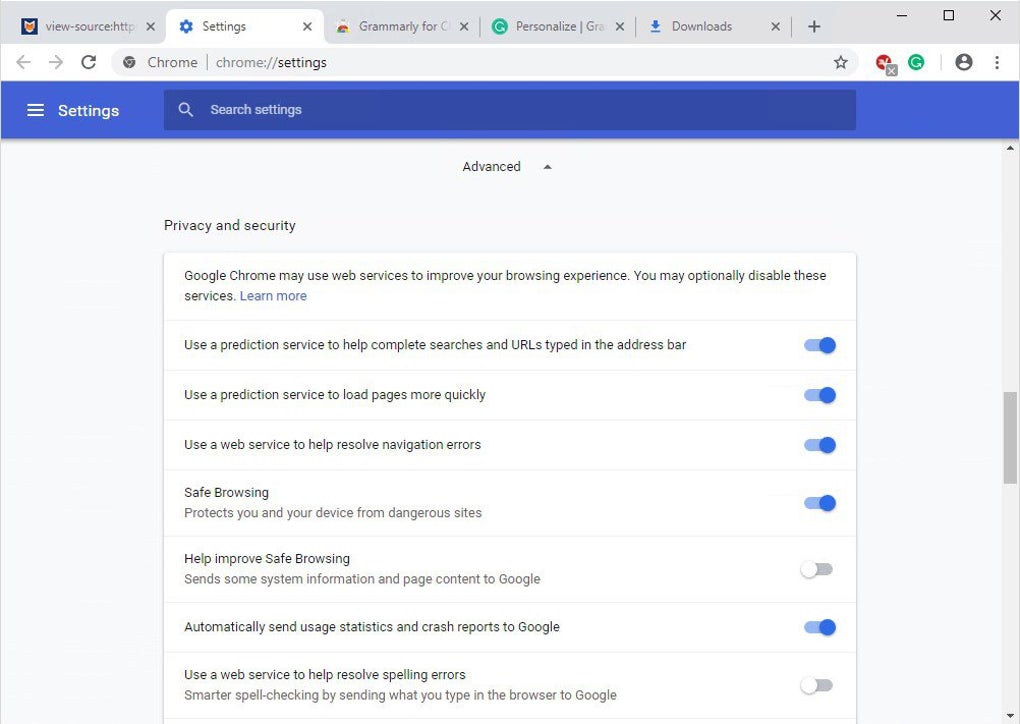Screen dimensions: 1020x724
Task: Open the Learn more link
Action: point(273,296)
